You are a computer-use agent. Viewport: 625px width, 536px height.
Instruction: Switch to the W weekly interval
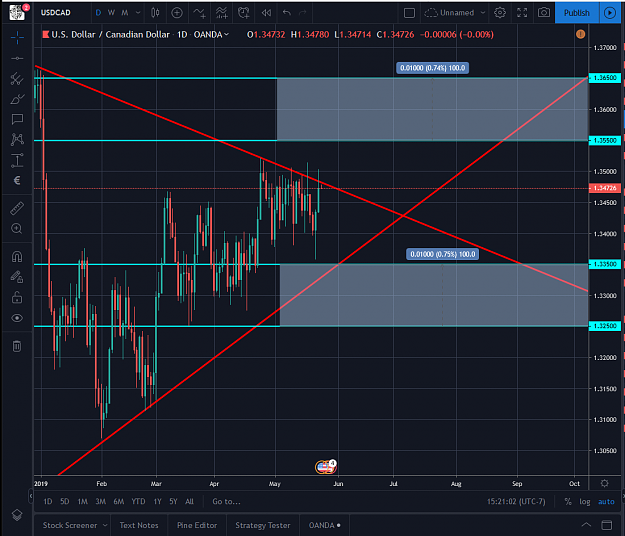pos(112,13)
